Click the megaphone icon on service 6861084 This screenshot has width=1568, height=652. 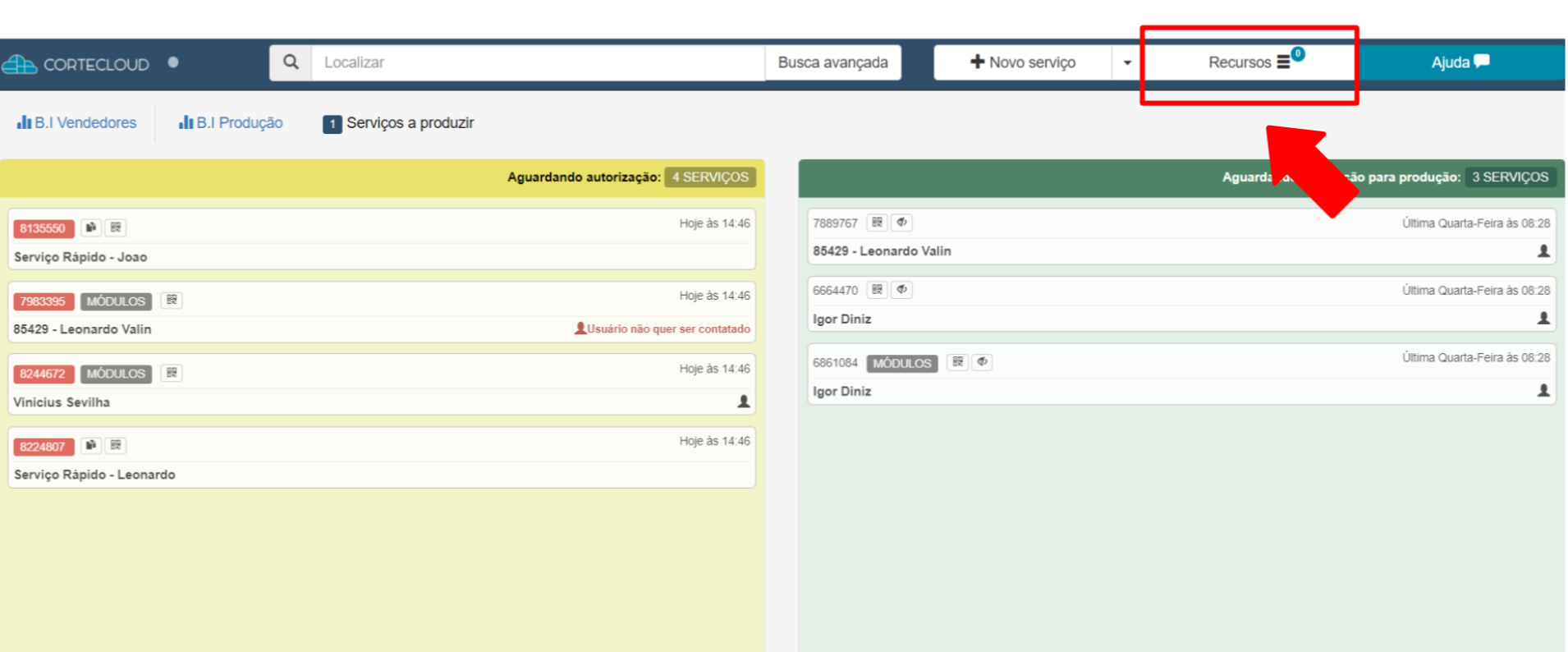pyautogui.click(x=982, y=362)
